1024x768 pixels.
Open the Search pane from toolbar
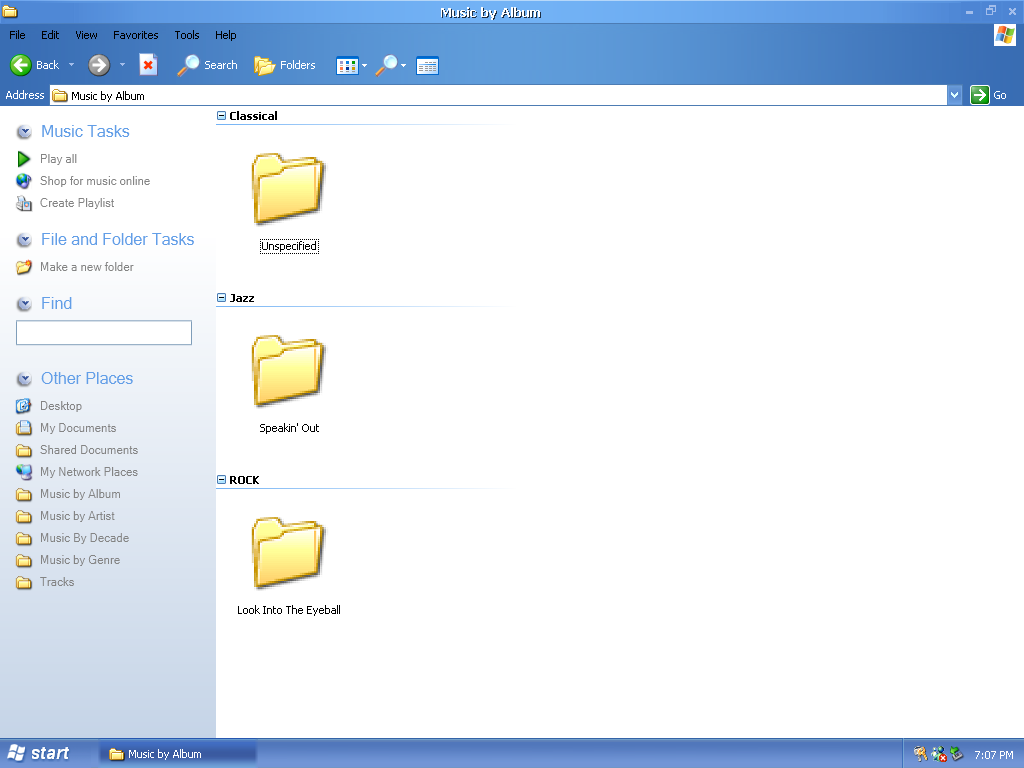point(208,65)
